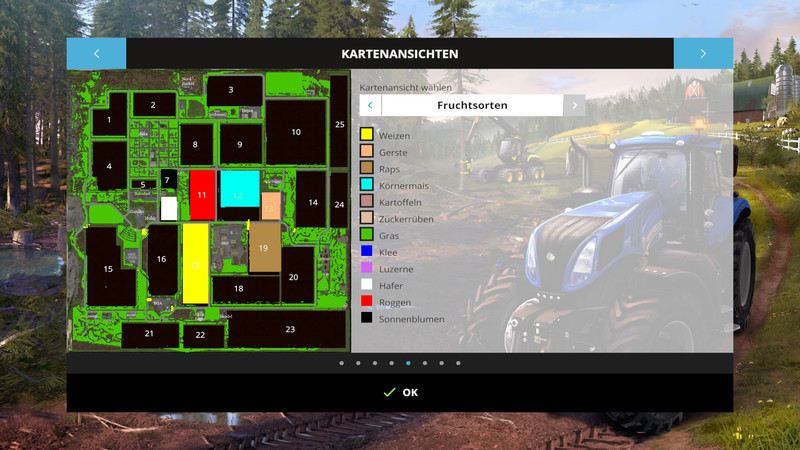Click the Sonnenblumen legend label
800x450 pixels.
pyautogui.click(x=410, y=319)
